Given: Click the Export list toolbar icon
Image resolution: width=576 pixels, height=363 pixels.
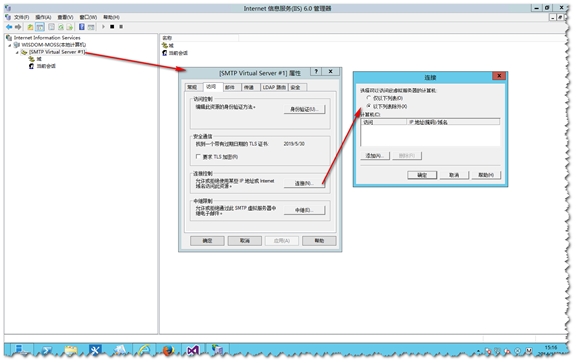Looking at the screenshot, I should tap(70, 27).
